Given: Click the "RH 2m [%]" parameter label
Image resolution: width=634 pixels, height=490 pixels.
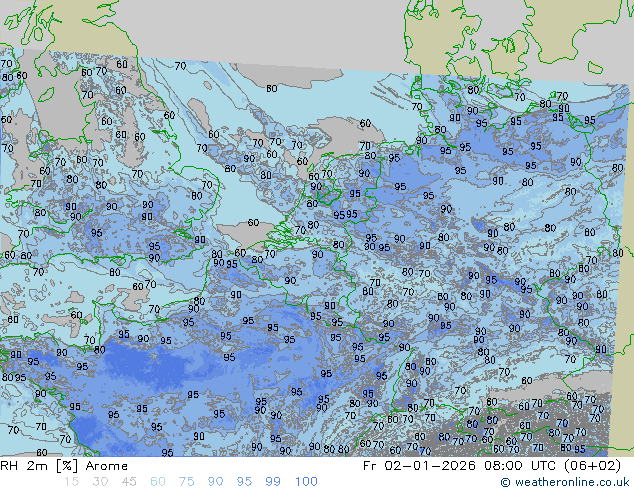Looking at the screenshot, I should click(39, 466).
